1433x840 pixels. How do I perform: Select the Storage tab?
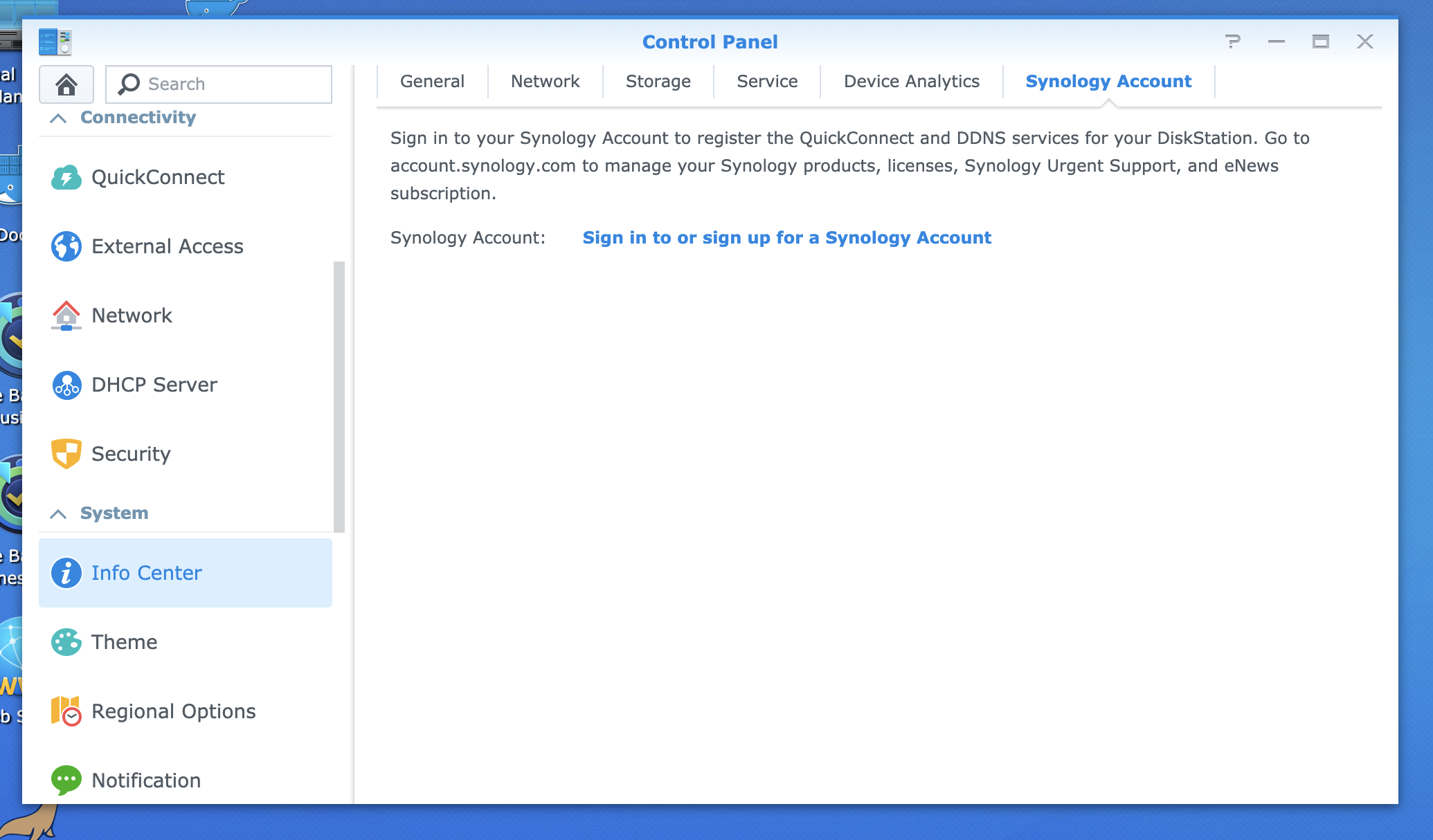[x=658, y=82]
